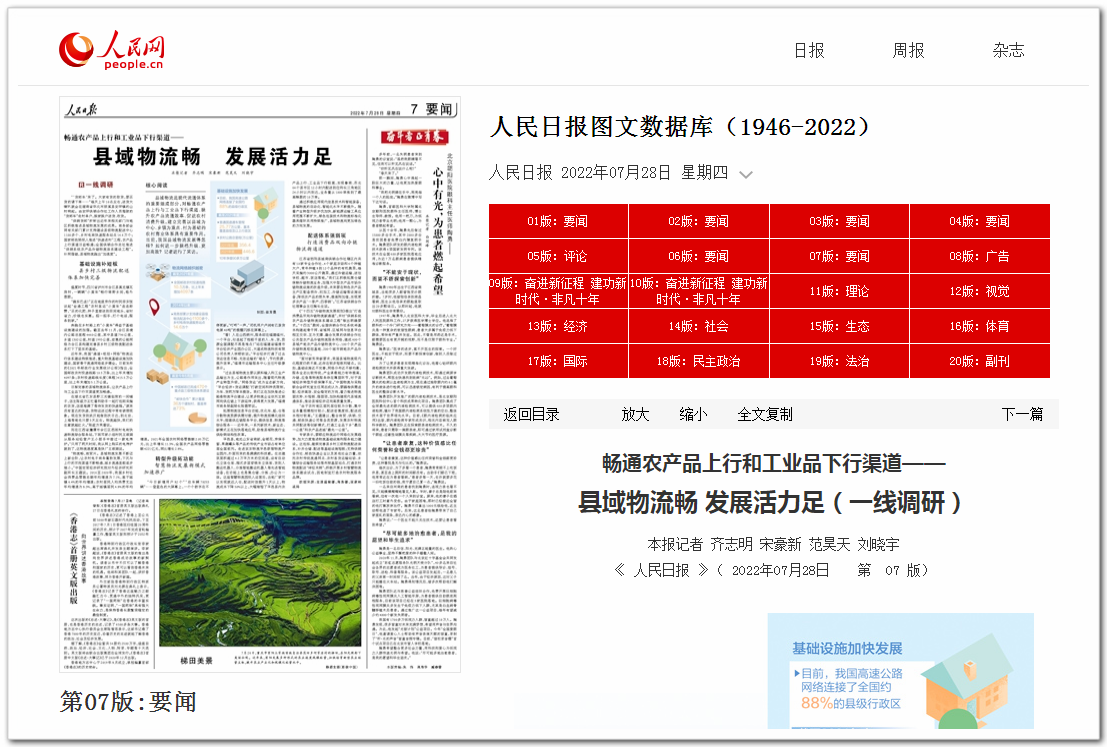Open page 12版: 视觉
1107x747 pixels.
pos(980,291)
